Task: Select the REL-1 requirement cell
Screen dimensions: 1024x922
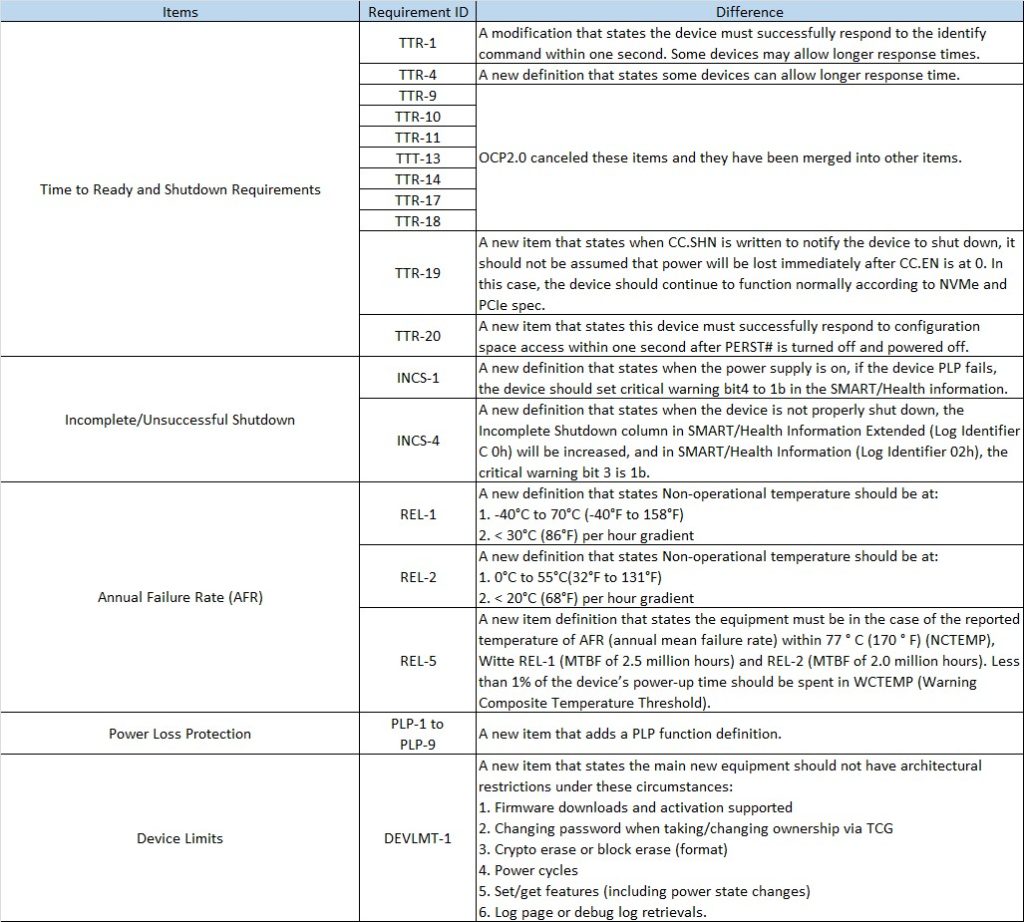Action: point(418,514)
